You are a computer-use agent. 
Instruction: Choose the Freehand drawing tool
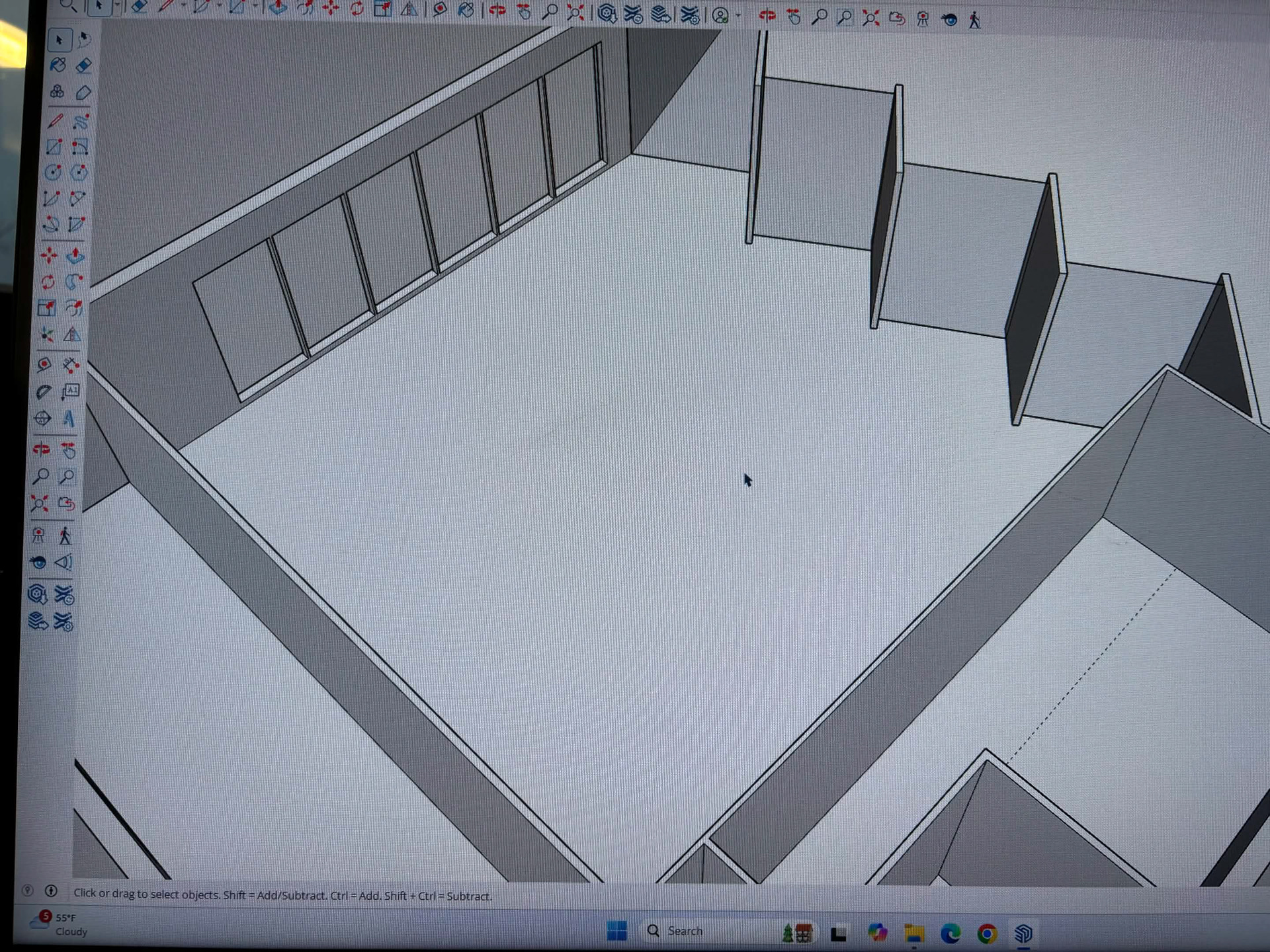click(x=81, y=121)
